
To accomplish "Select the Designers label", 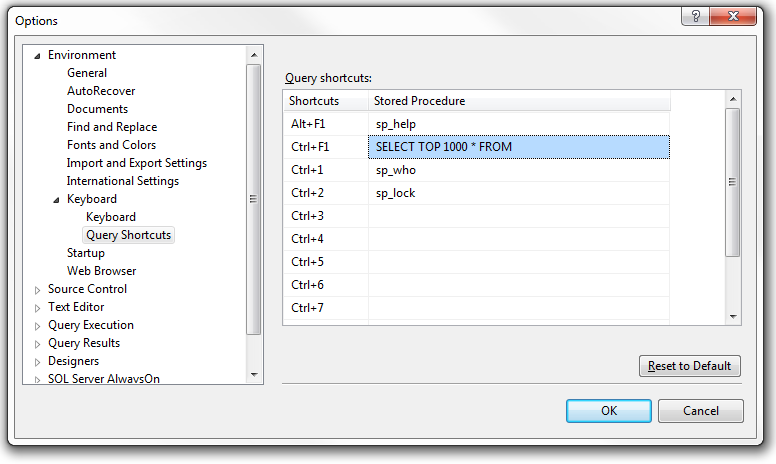I will pyautogui.click(x=73, y=361).
